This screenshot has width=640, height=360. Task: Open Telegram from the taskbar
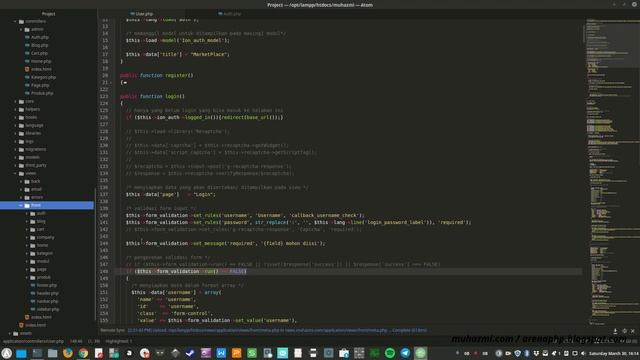tap(405, 353)
